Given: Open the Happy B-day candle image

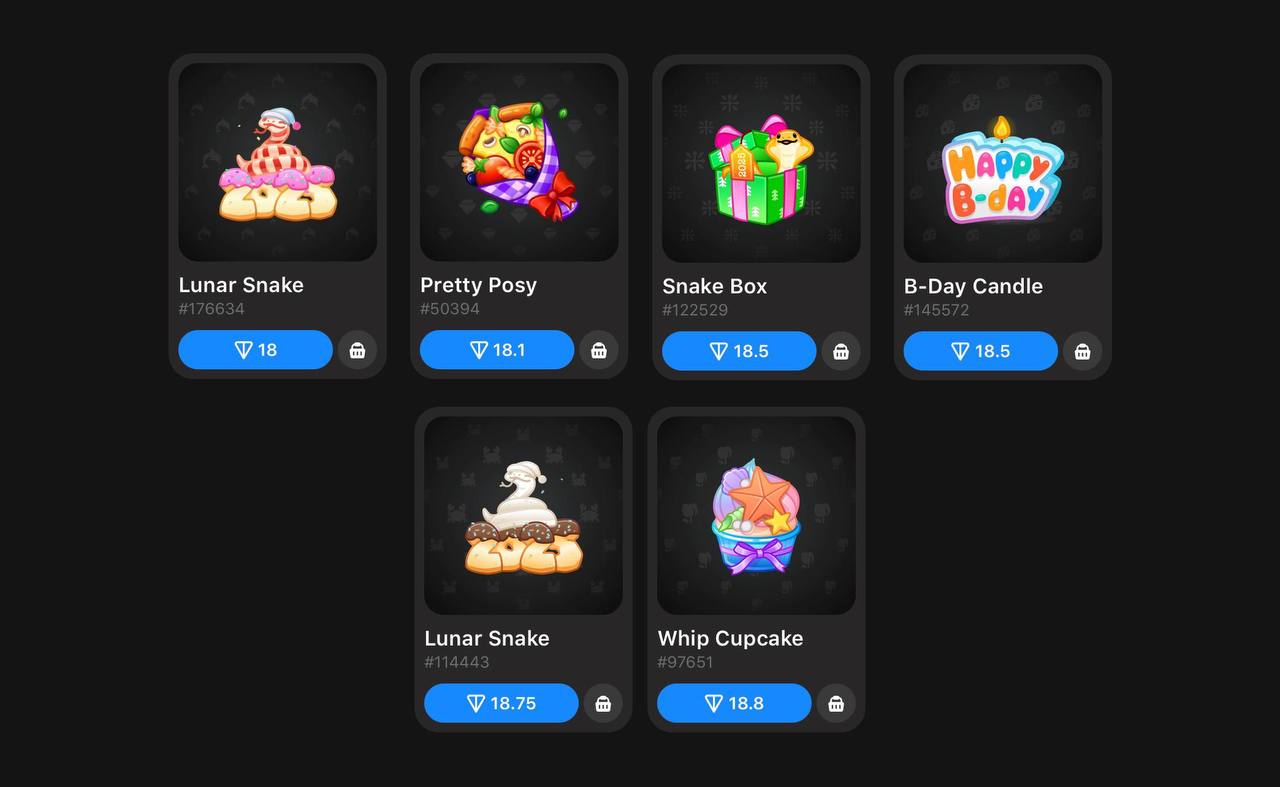Looking at the screenshot, I should point(1003,163).
